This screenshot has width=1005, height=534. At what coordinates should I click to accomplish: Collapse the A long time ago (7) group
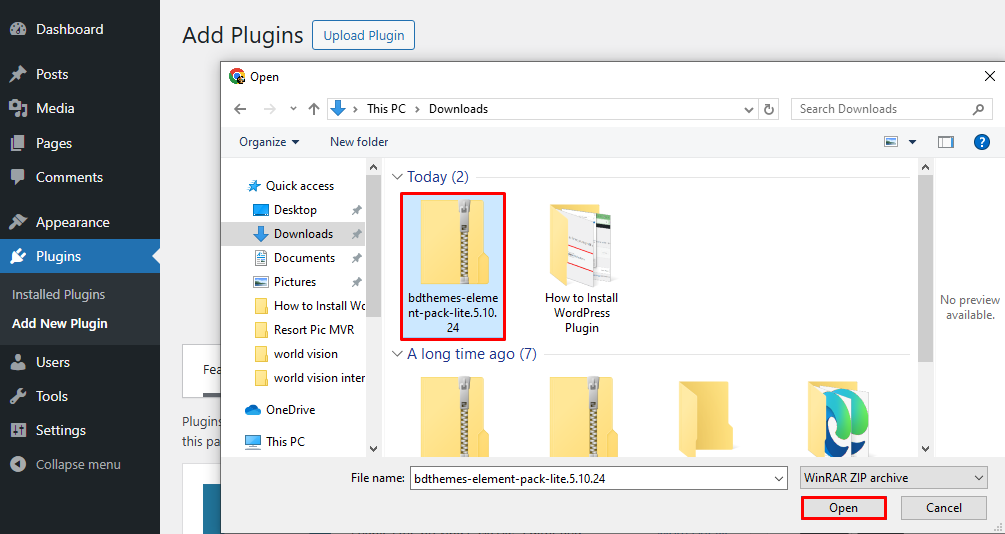(x=397, y=354)
